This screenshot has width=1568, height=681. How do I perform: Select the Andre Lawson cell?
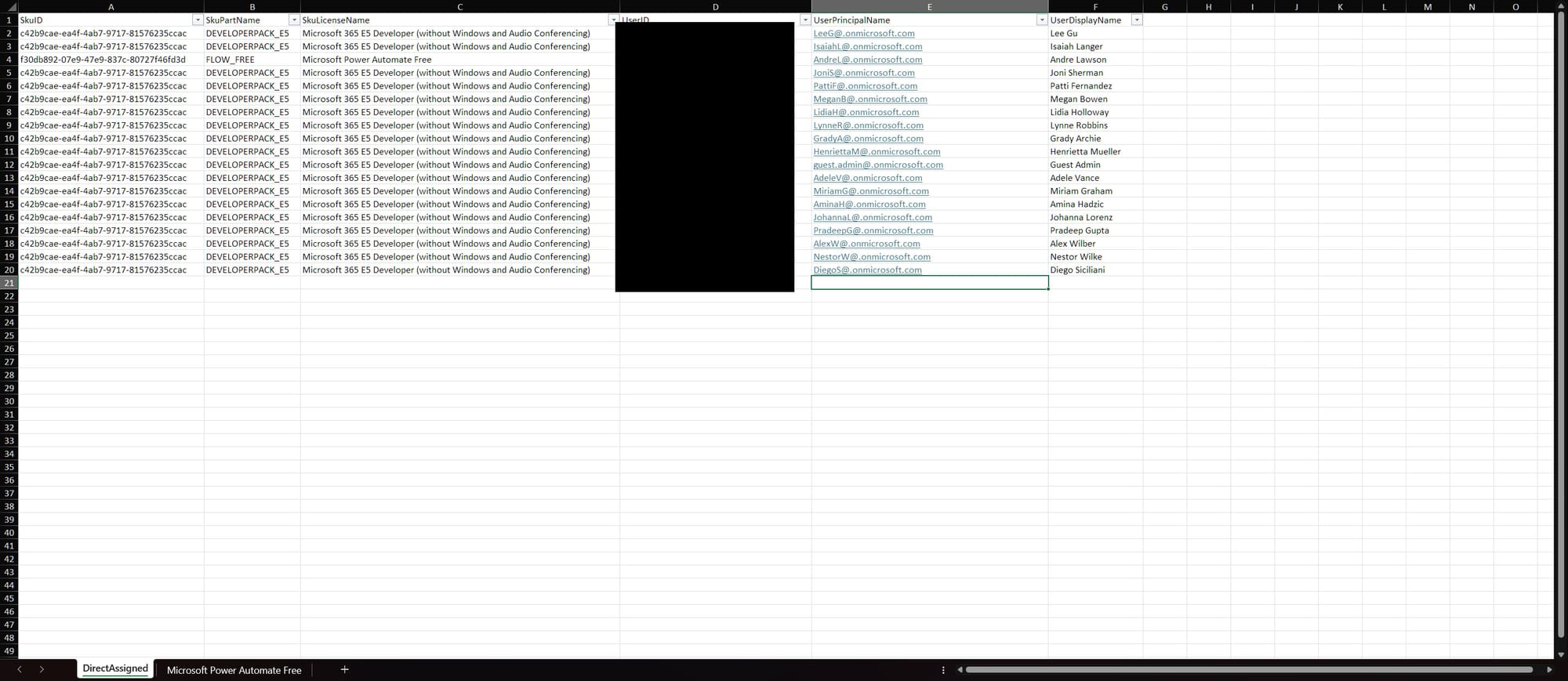click(x=1095, y=60)
